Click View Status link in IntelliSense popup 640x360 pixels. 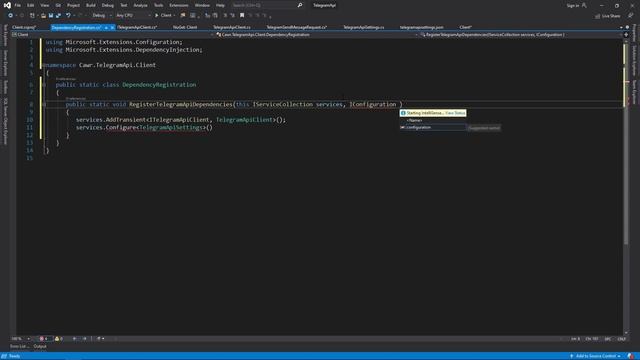pos(455,113)
